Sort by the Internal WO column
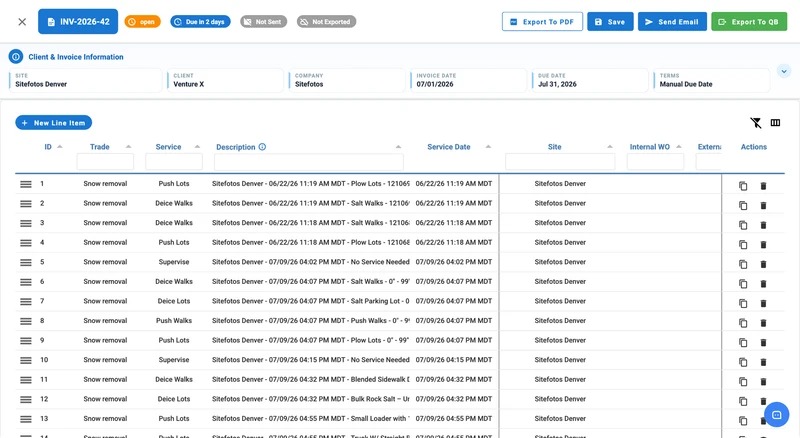 [679, 147]
